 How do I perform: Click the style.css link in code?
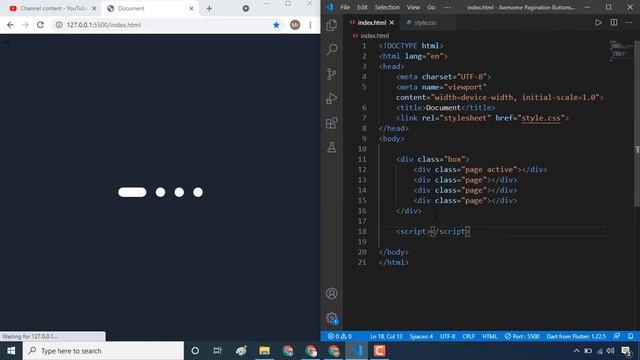(541, 118)
